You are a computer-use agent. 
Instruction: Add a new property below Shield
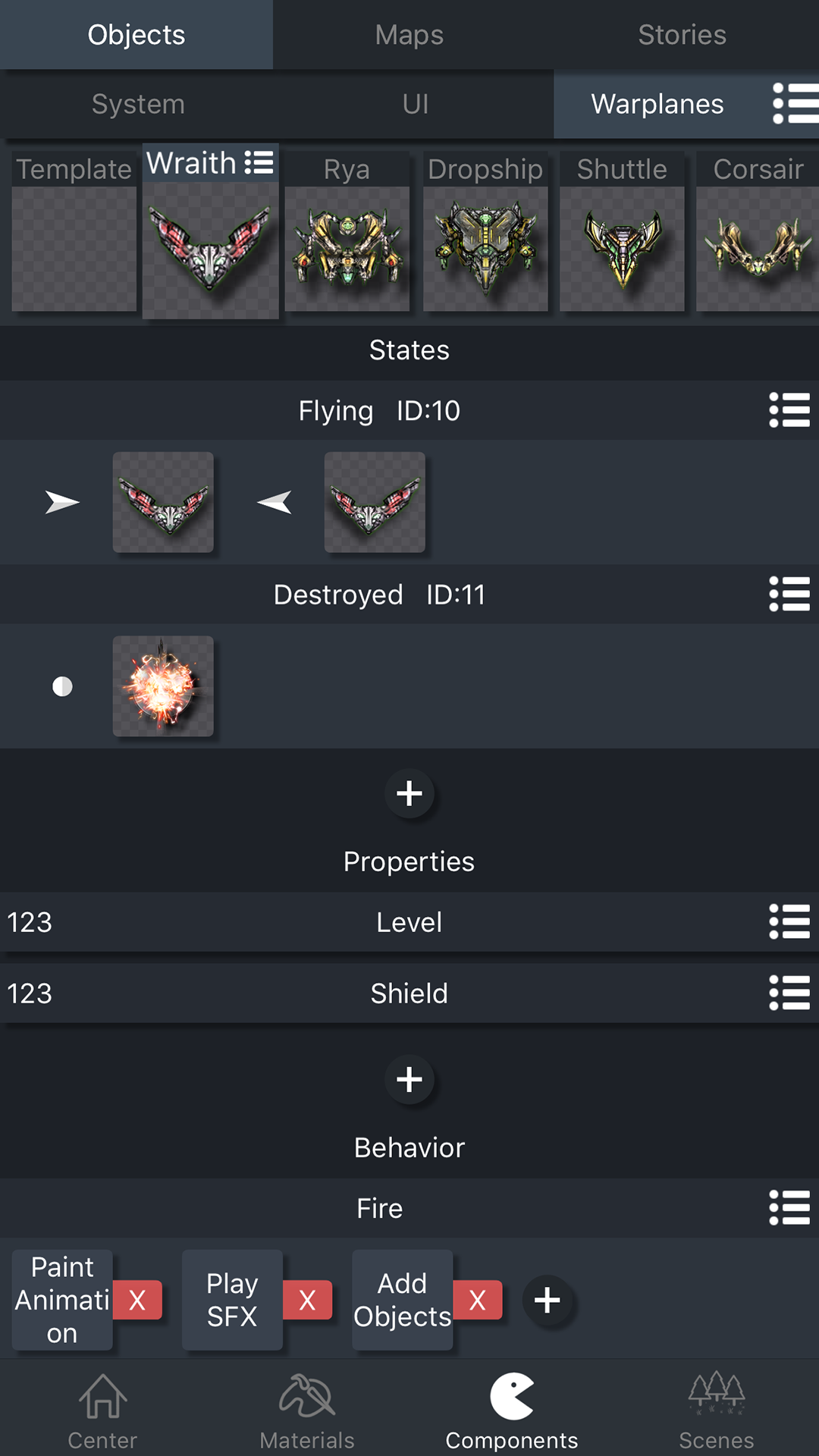point(409,1080)
